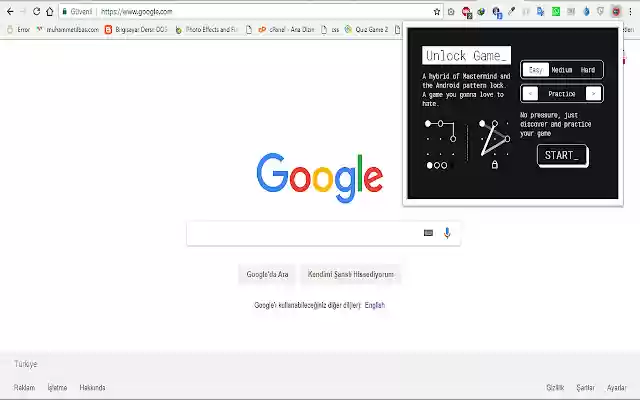Switch to previous game mode with left arrow
This screenshot has width=640, height=400.
pos(530,94)
